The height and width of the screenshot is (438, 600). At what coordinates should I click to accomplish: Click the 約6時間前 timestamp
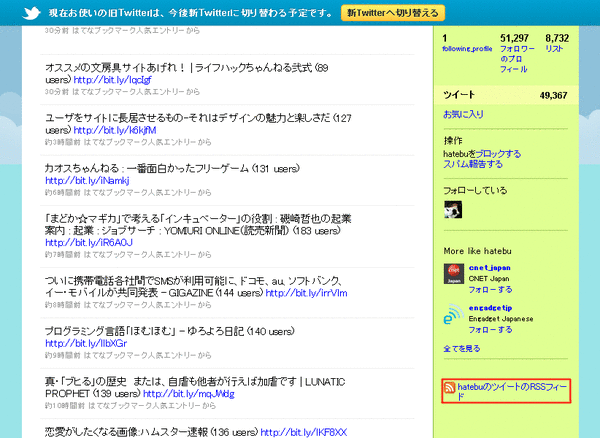point(63,193)
